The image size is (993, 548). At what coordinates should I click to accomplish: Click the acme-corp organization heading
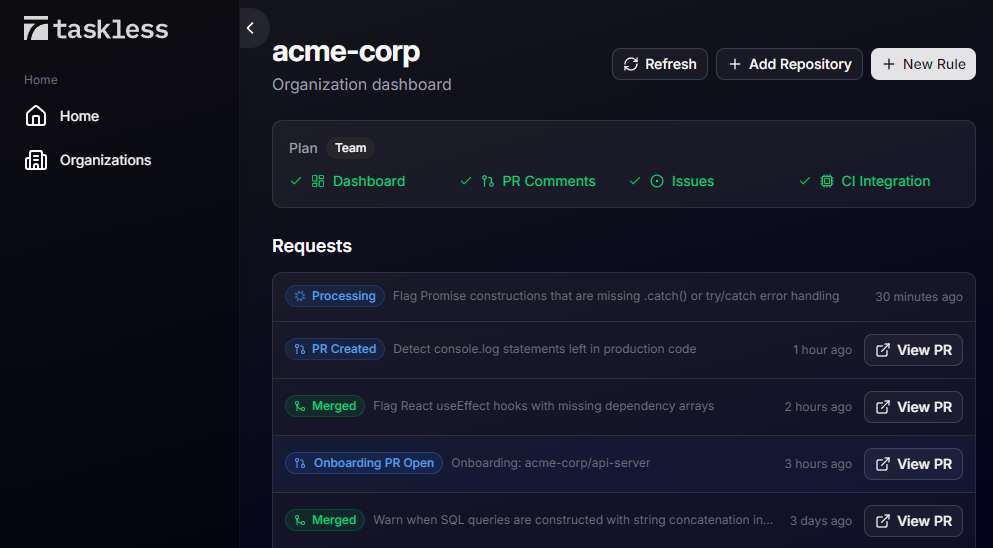[x=346, y=52]
